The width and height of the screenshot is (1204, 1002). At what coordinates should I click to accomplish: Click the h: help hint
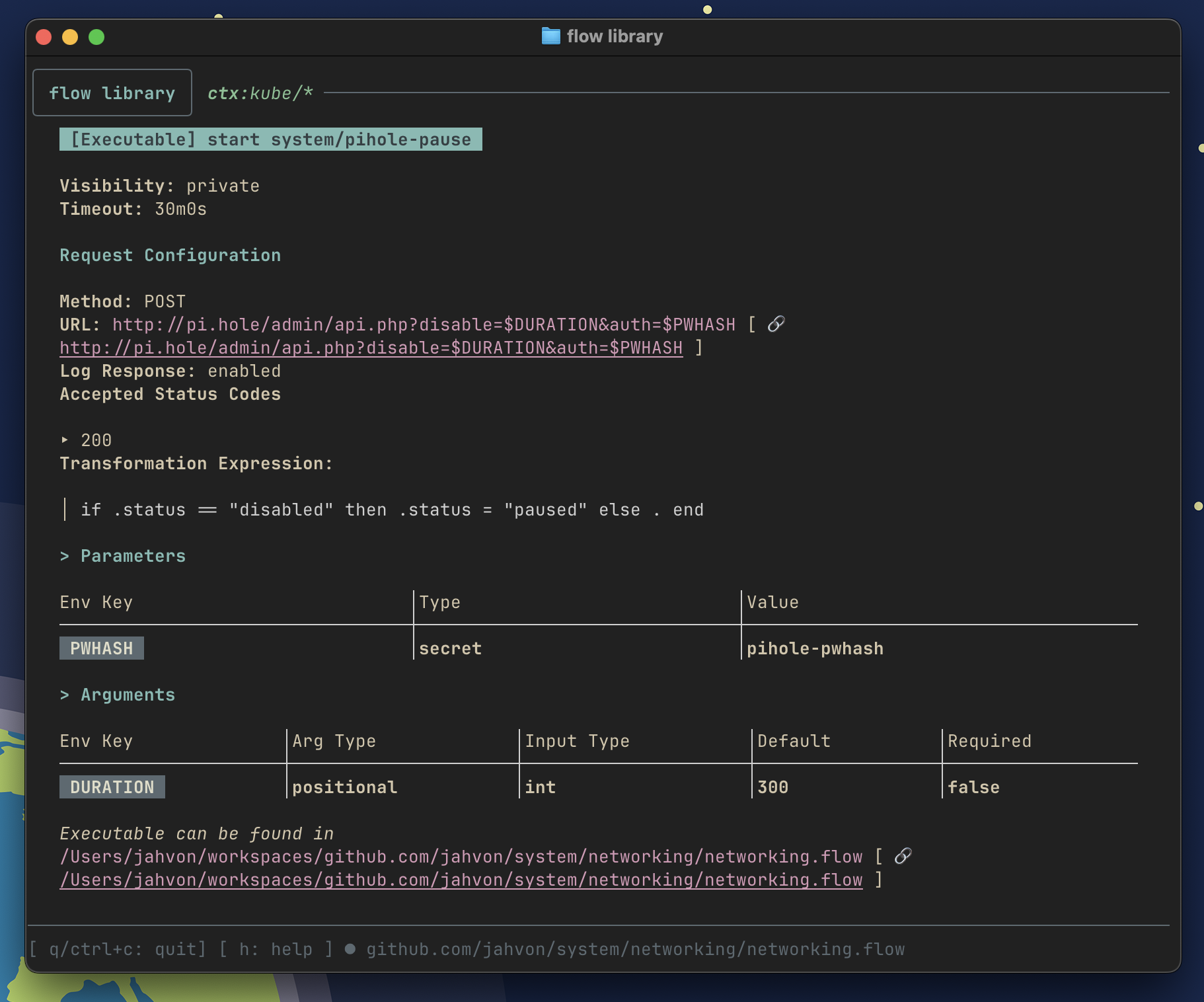[276, 949]
